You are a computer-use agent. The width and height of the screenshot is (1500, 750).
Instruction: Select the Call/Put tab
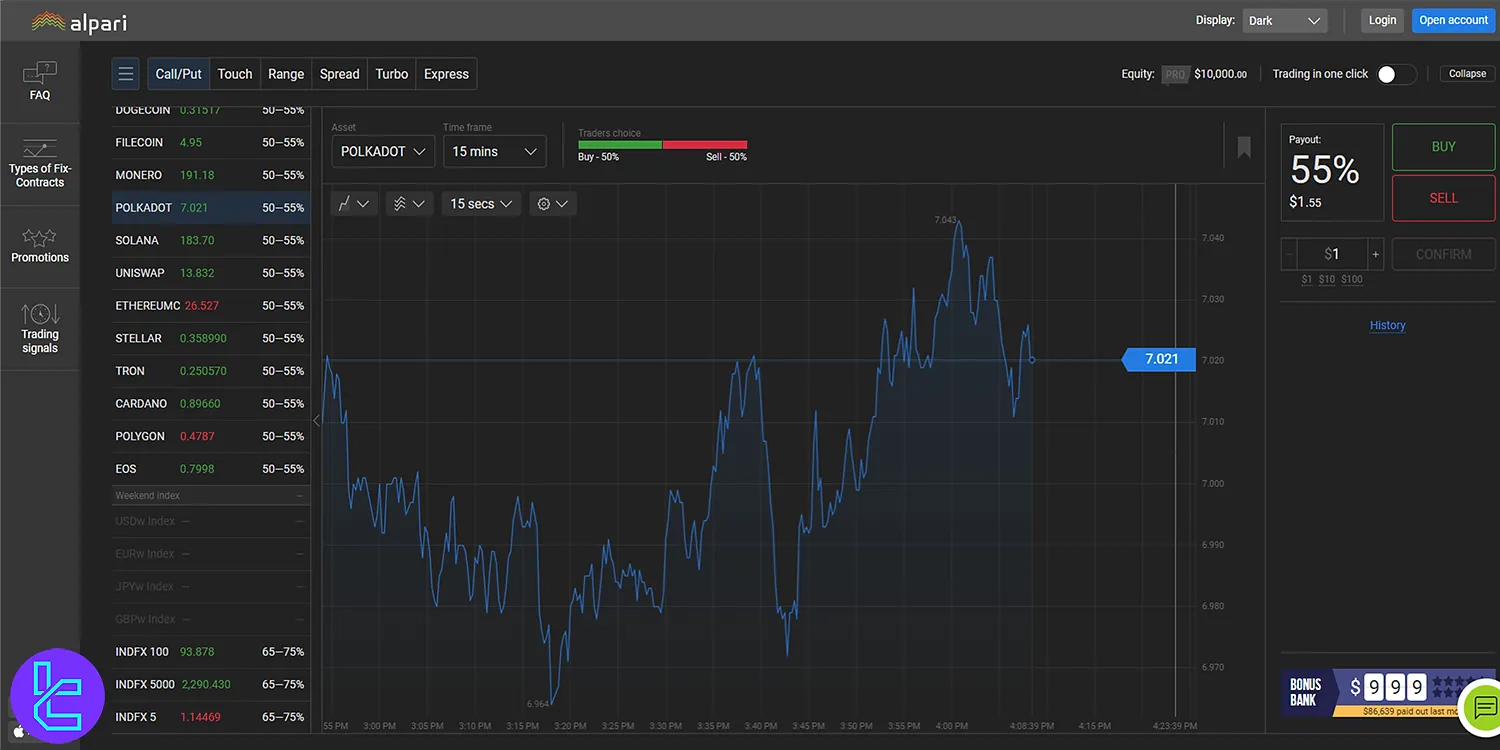[179, 74]
